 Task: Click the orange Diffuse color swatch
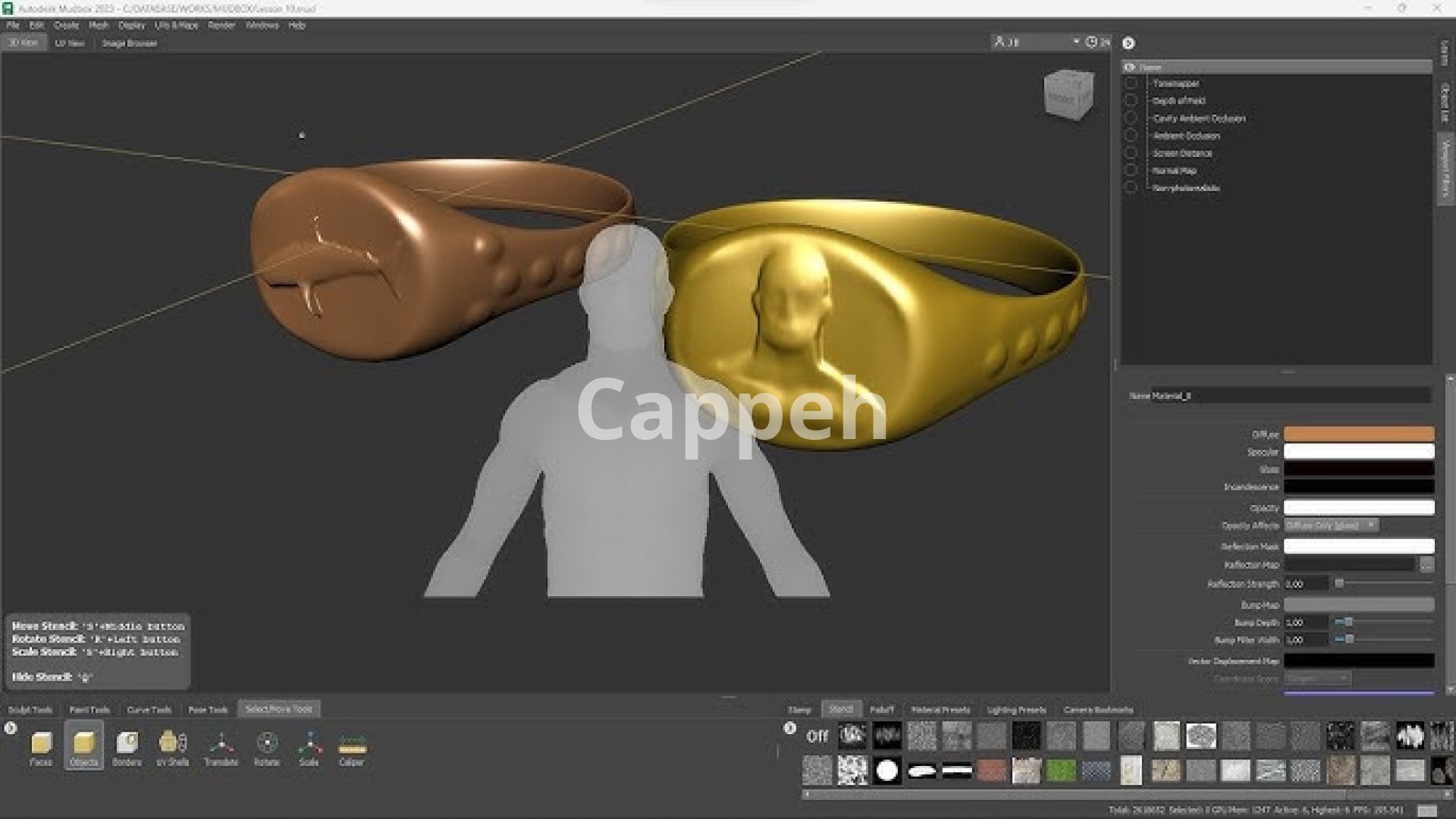point(1358,434)
